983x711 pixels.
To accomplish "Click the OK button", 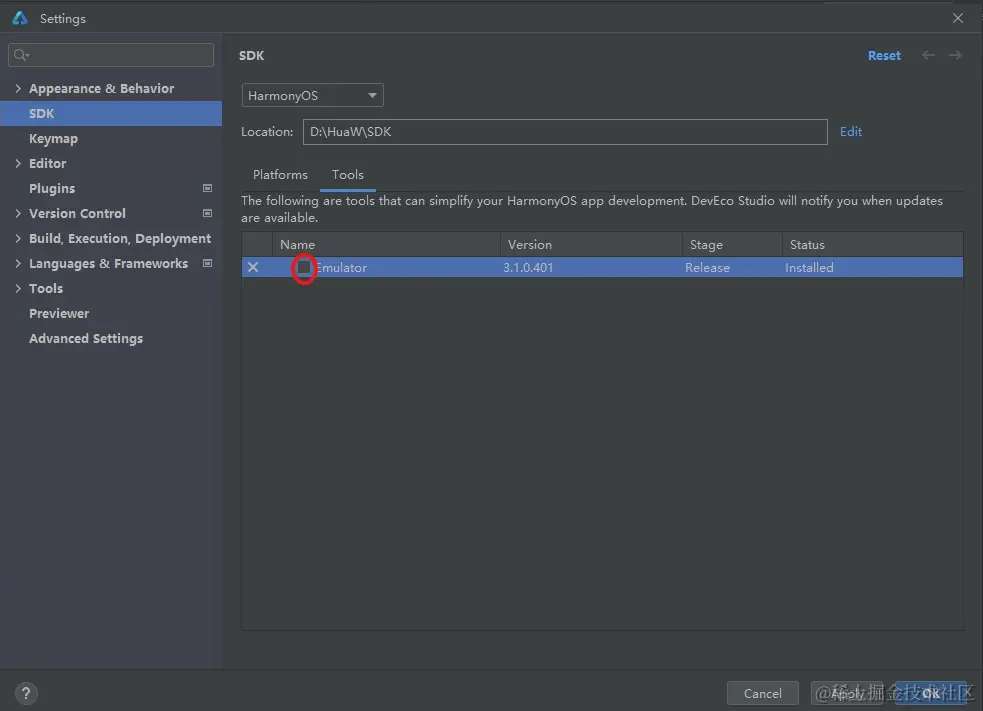I will pyautogui.click(x=930, y=693).
